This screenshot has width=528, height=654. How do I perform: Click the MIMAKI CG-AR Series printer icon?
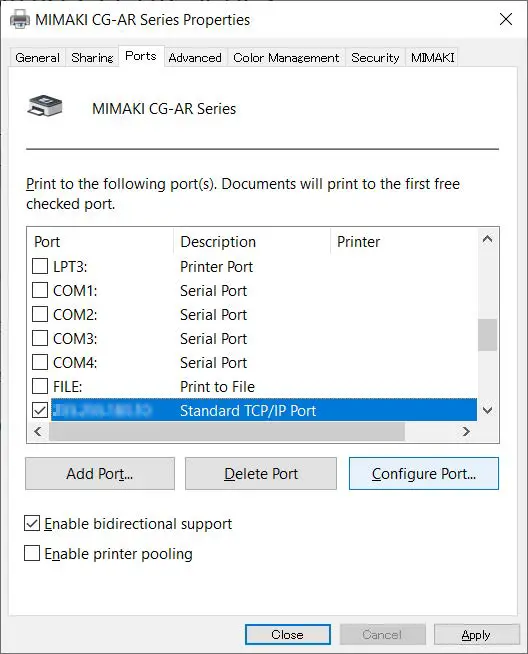tap(45, 106)
